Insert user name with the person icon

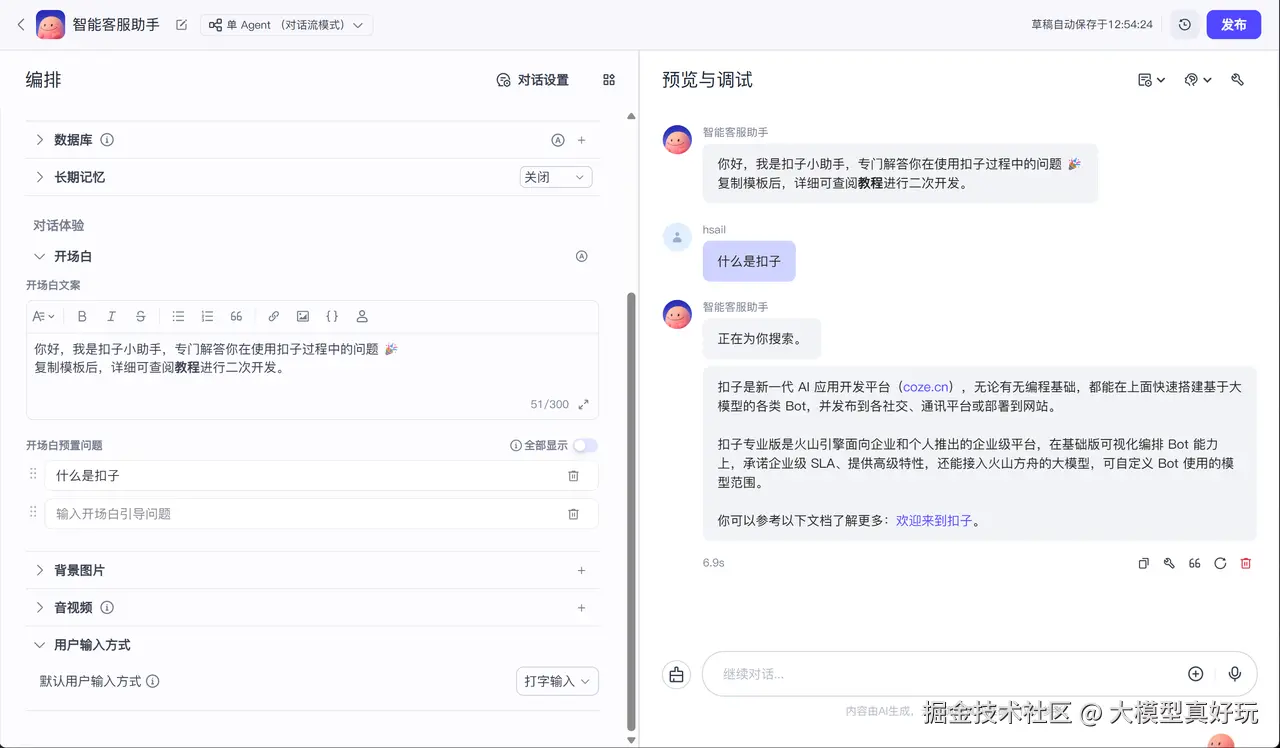pyautogui.click(x=362, y=316)
